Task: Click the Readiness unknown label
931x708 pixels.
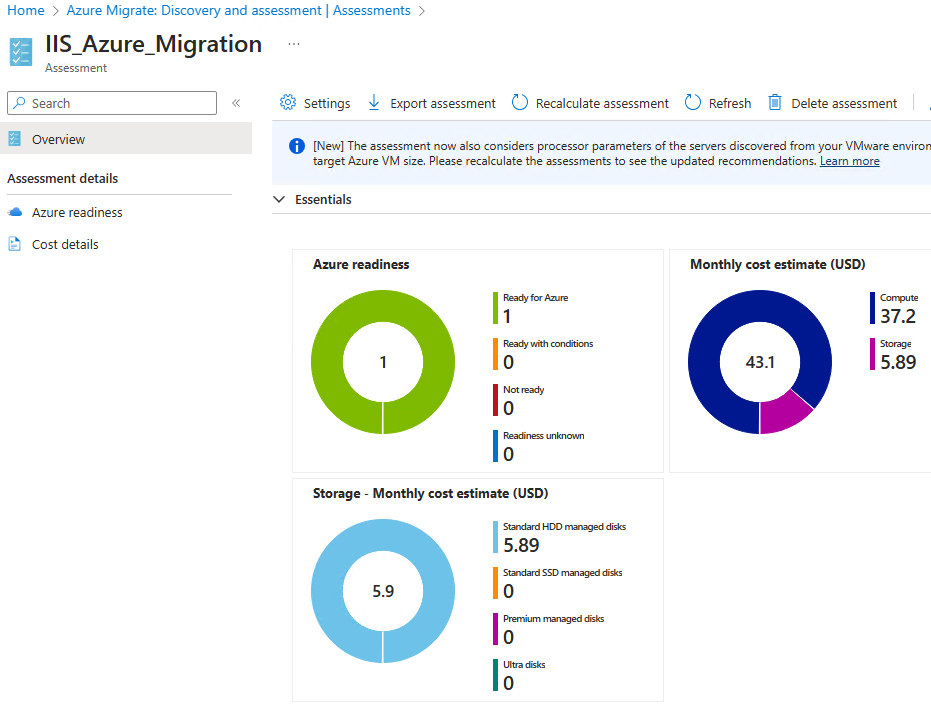Action: coord(544,435)
